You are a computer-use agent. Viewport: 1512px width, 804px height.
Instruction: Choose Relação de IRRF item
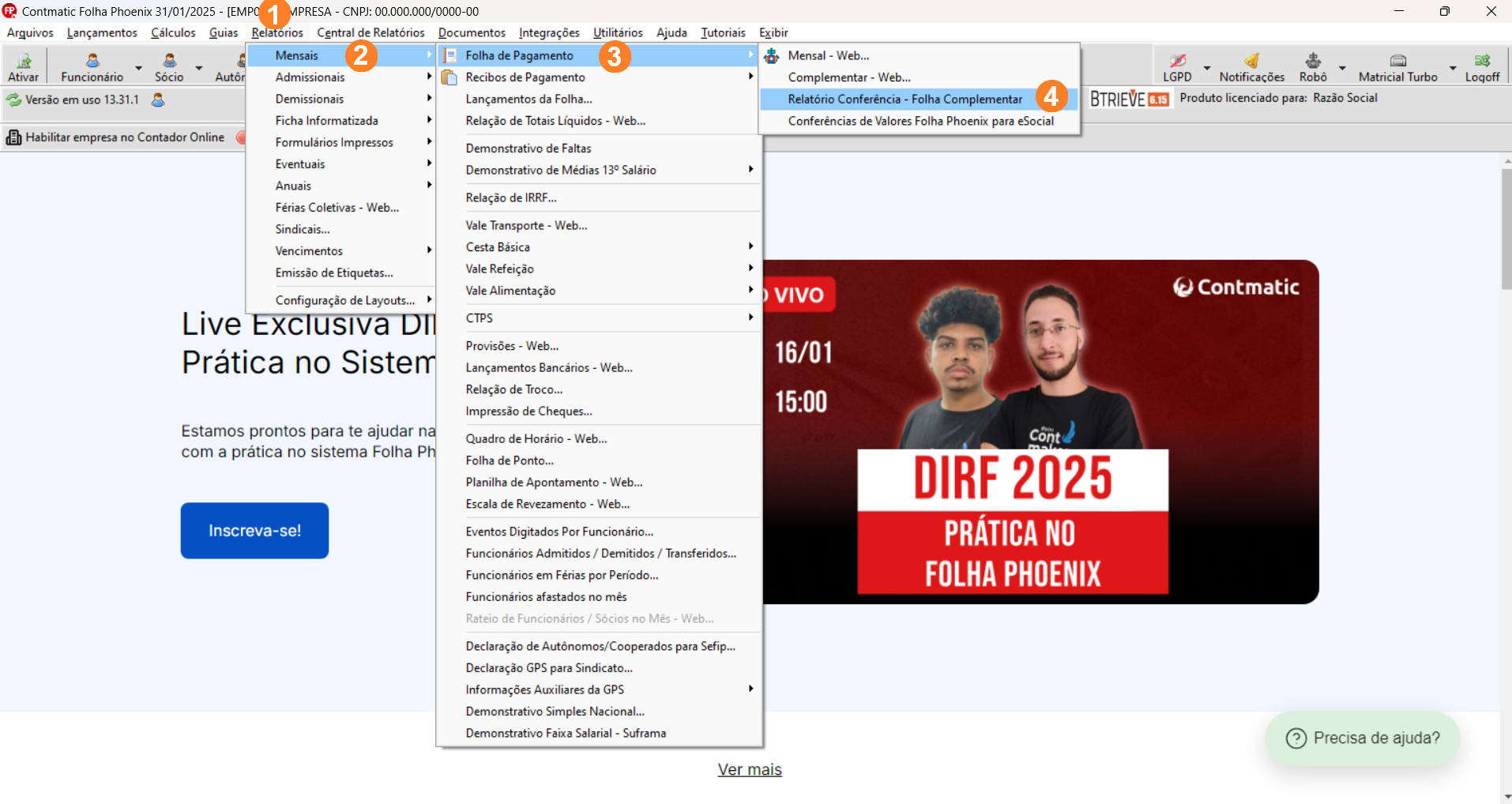(600, 197)
